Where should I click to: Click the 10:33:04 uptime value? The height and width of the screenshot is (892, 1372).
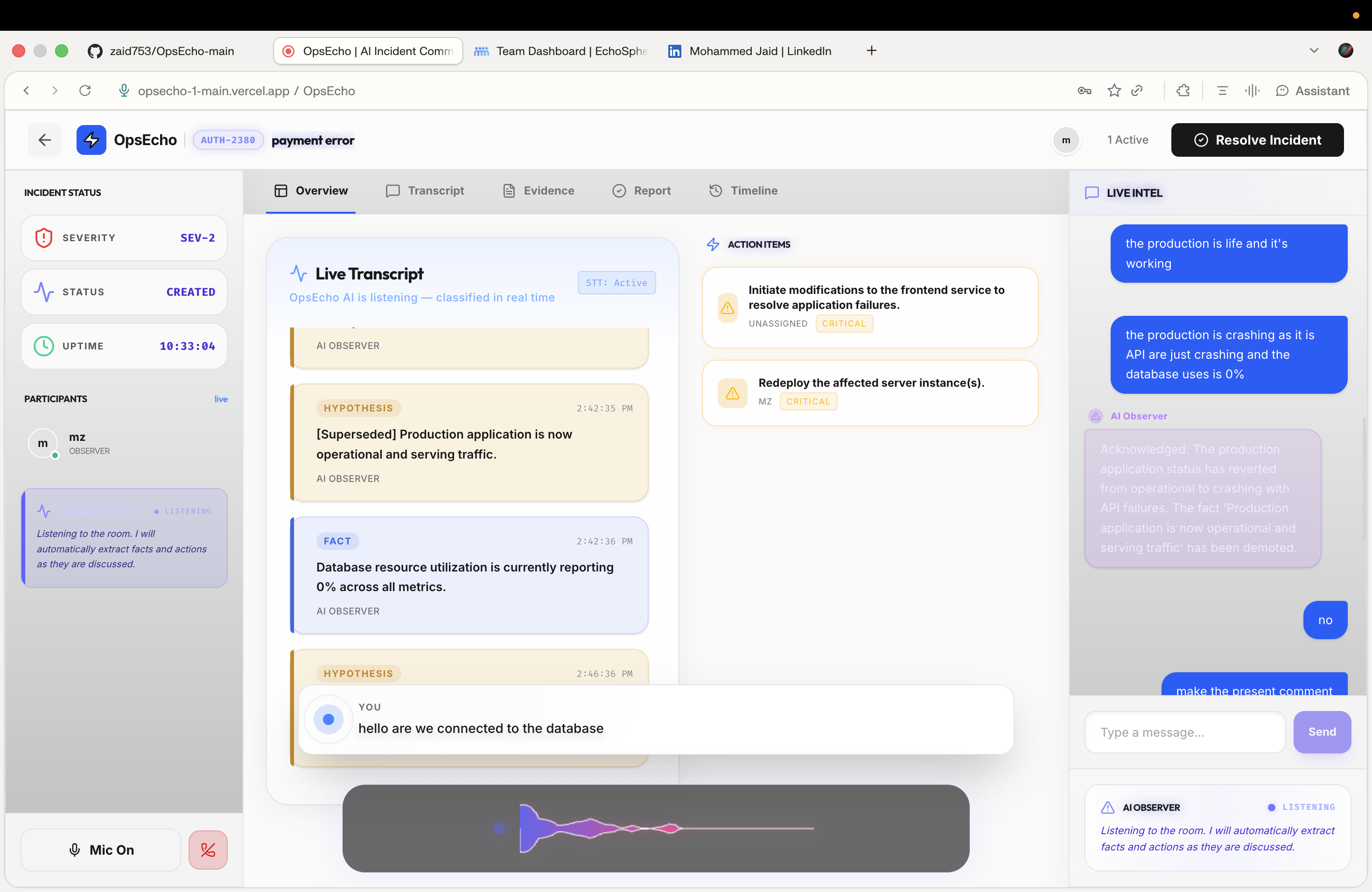point(187,346)
